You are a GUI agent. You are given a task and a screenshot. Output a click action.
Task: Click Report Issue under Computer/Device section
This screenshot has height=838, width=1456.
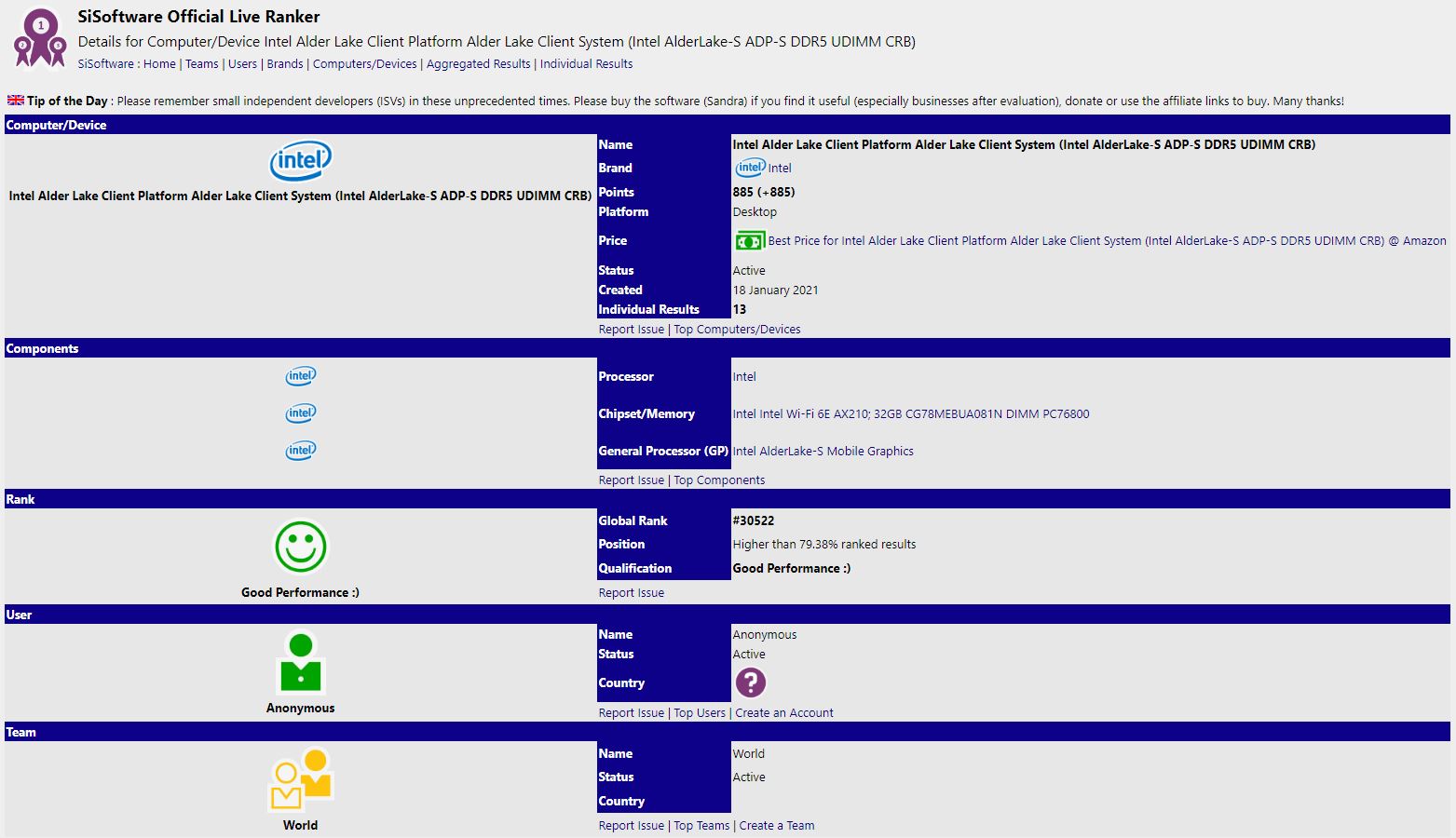pos(632,330)
